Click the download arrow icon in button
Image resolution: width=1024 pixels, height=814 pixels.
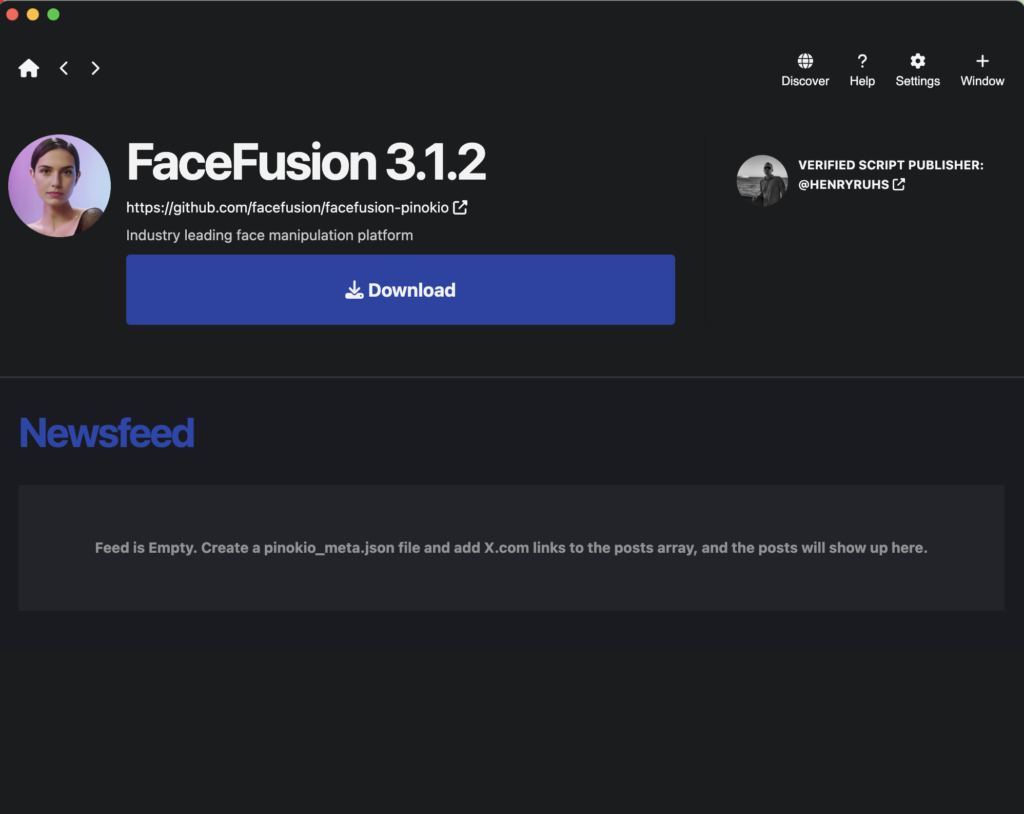pos(354,290)
